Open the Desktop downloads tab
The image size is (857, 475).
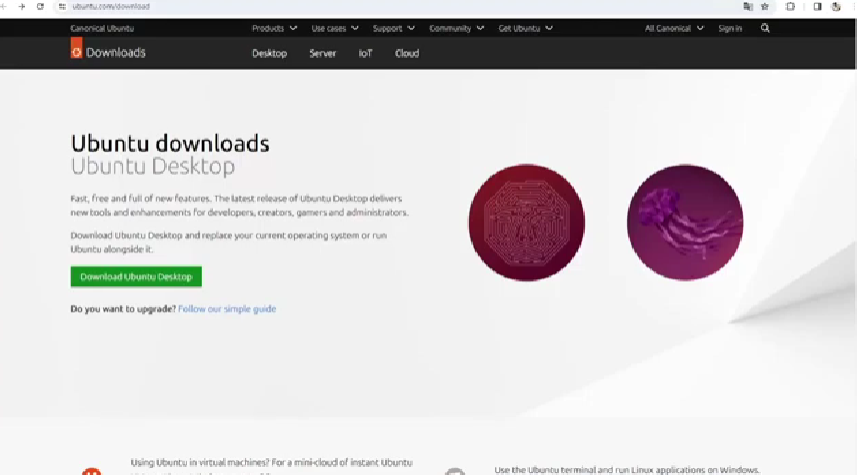click(x=269, y=53)
